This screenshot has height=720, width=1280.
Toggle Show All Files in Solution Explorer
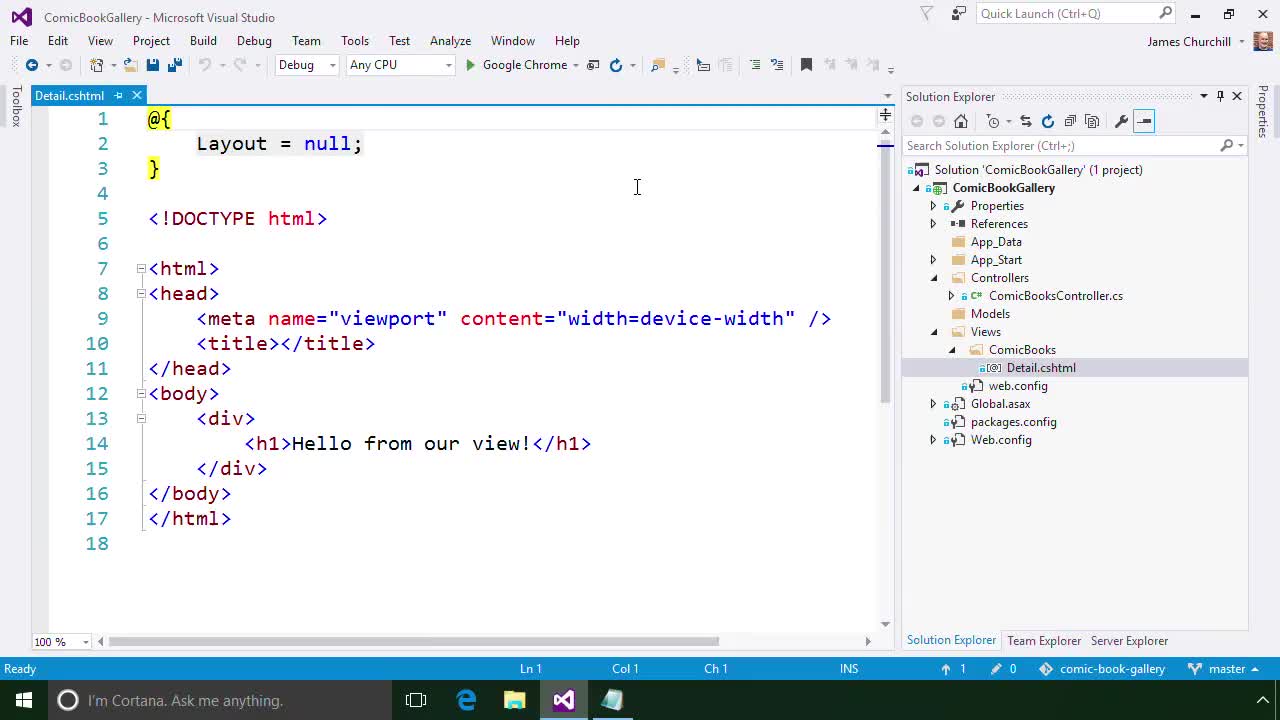(1094, 122)
